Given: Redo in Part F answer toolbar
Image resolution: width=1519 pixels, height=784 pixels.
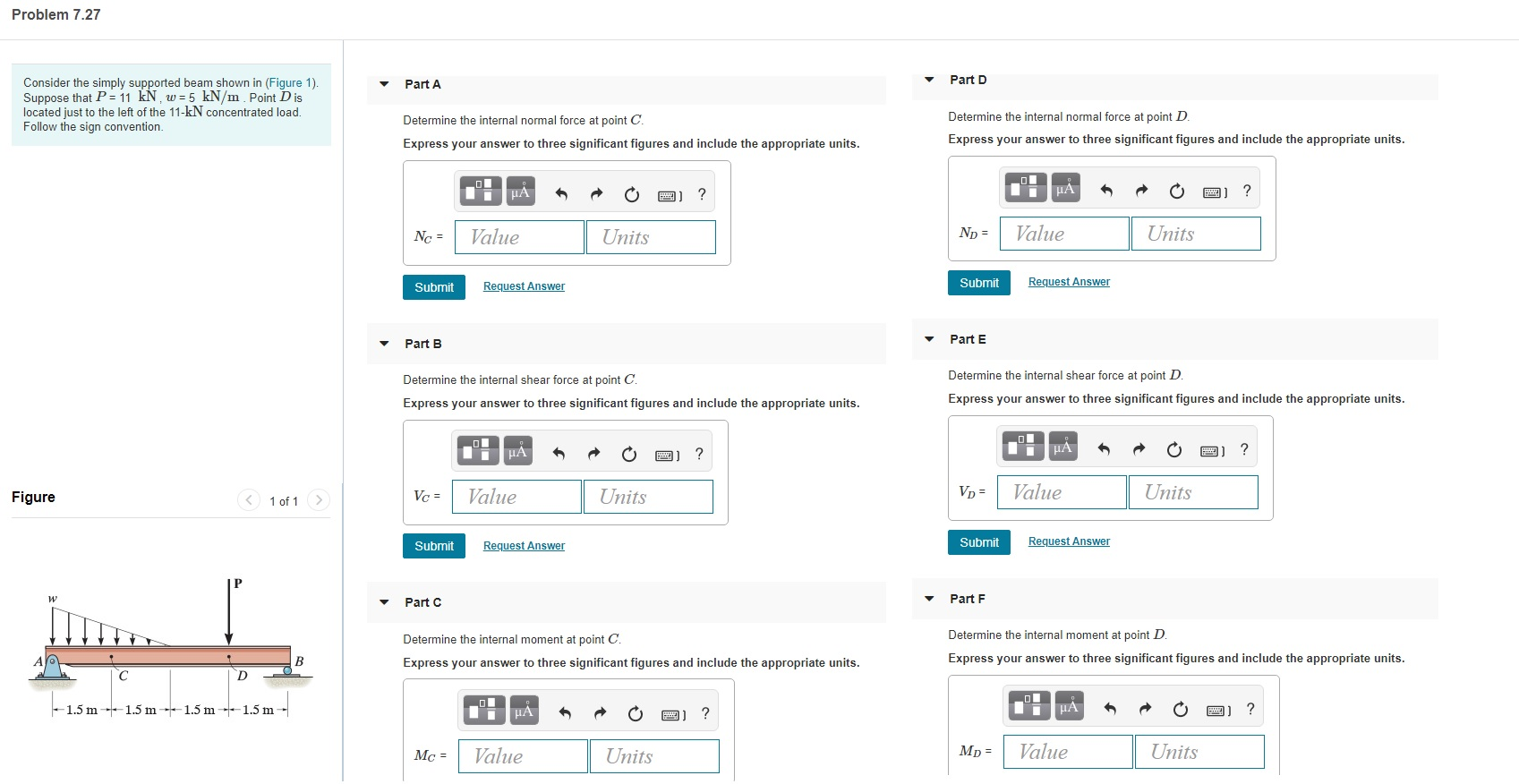Looking at the screenshot, I should tap(1145, 709).
